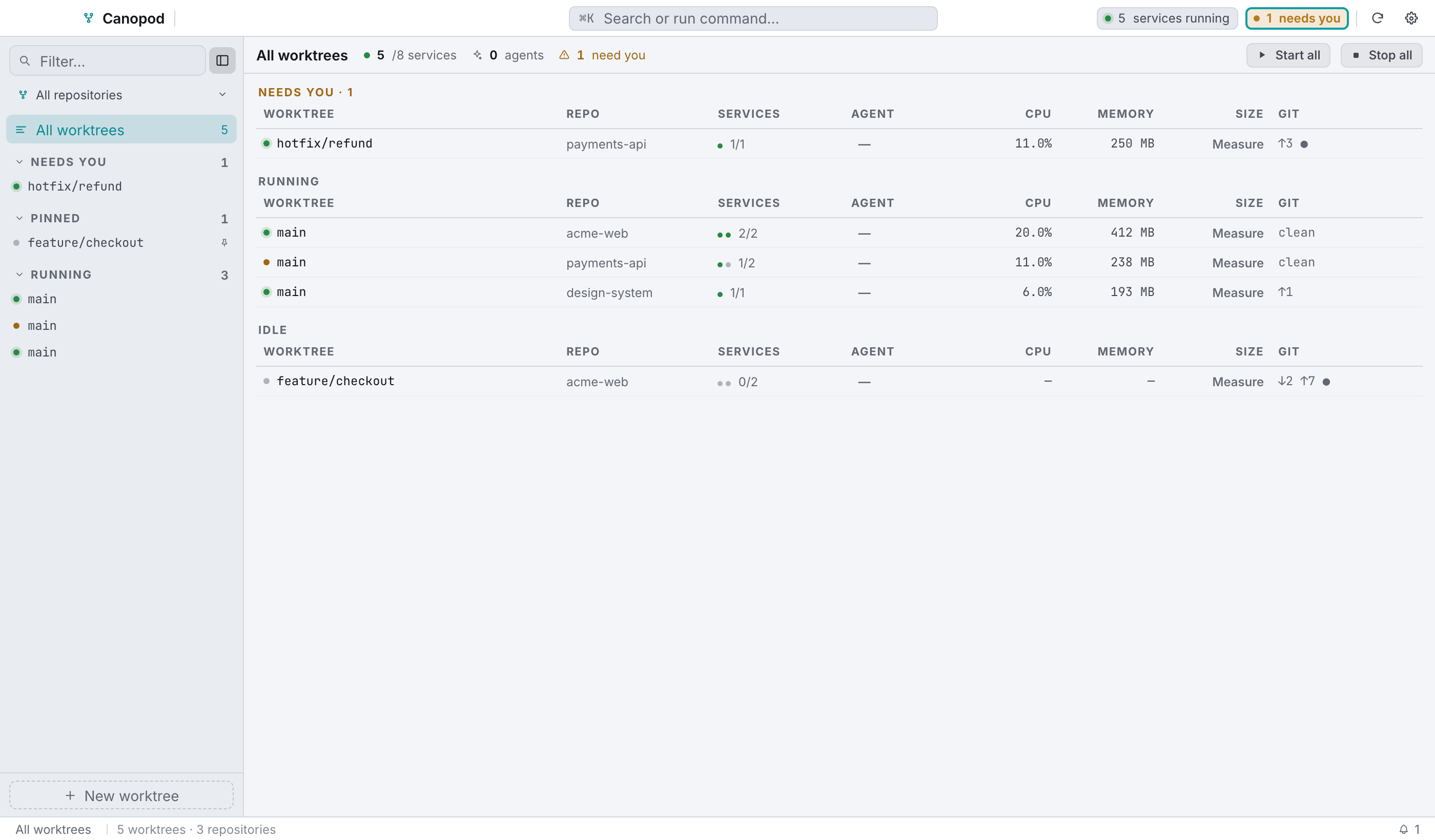Image resolution: width=1435 pixels, height=840 pixels.
Task: Click the 1 need you header stat
Action: (x=602, y=55)
